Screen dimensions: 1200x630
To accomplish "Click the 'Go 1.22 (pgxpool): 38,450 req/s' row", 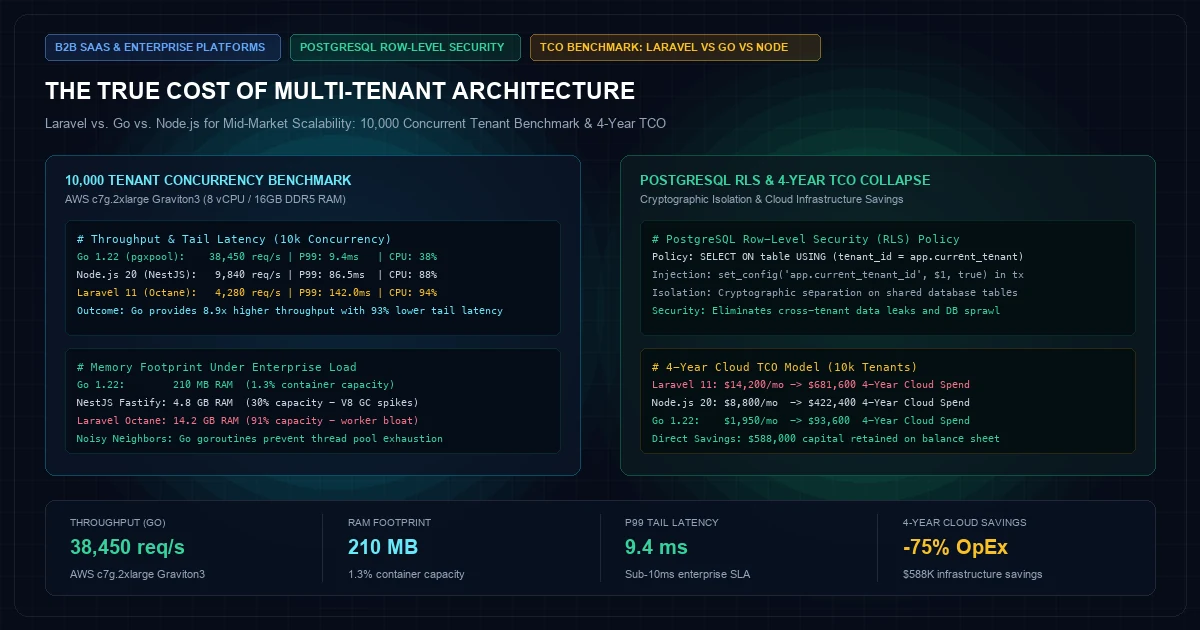I will click(x=256, y=257).
